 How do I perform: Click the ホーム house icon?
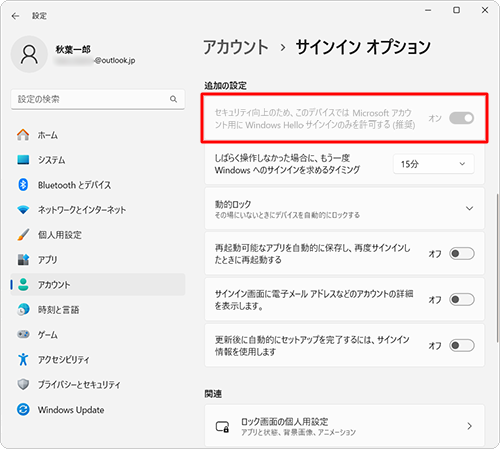click(23, 135)
